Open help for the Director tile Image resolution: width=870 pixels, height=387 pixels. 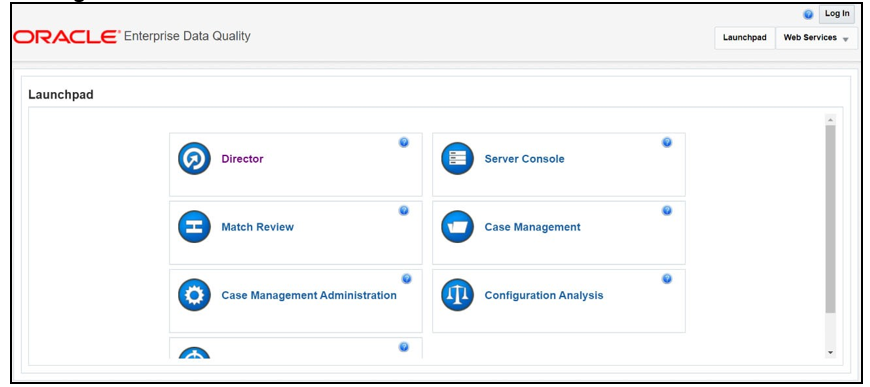404,142
